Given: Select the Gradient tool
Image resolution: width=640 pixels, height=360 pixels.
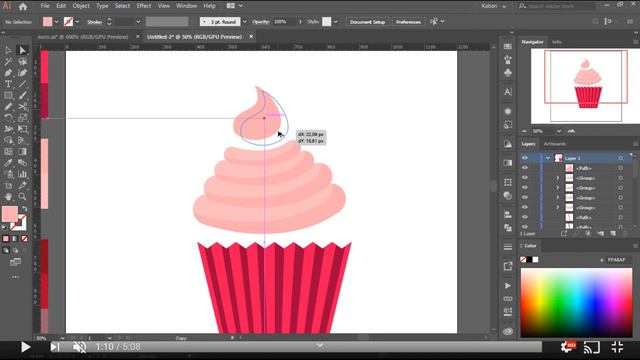Looking at the screenshot, I should tap(22, 152).
